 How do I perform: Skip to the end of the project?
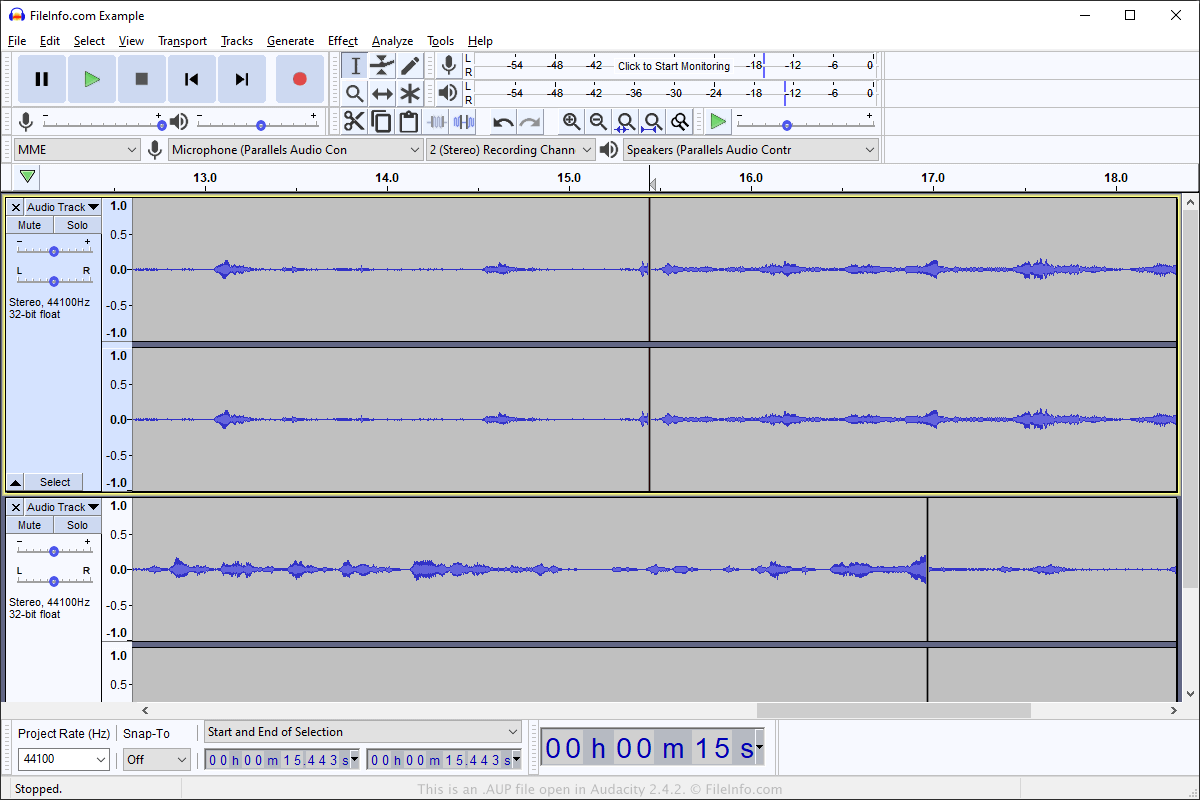pos(242,79)
